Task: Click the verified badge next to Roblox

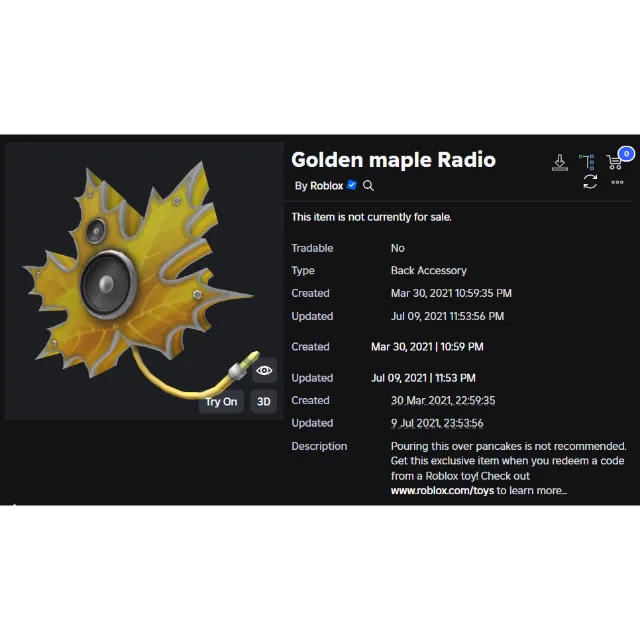Action: pyautogui.click(x=352, y=185)
